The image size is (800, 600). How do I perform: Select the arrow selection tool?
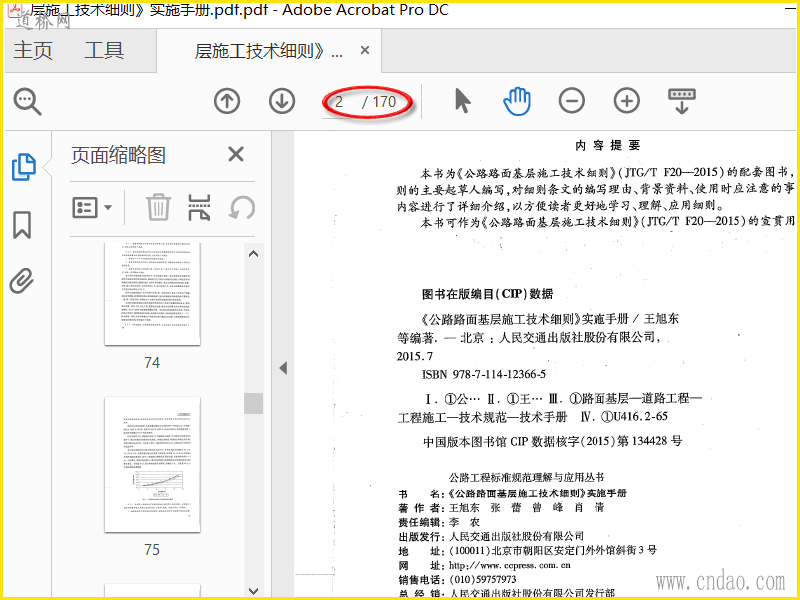coord(462,101)
